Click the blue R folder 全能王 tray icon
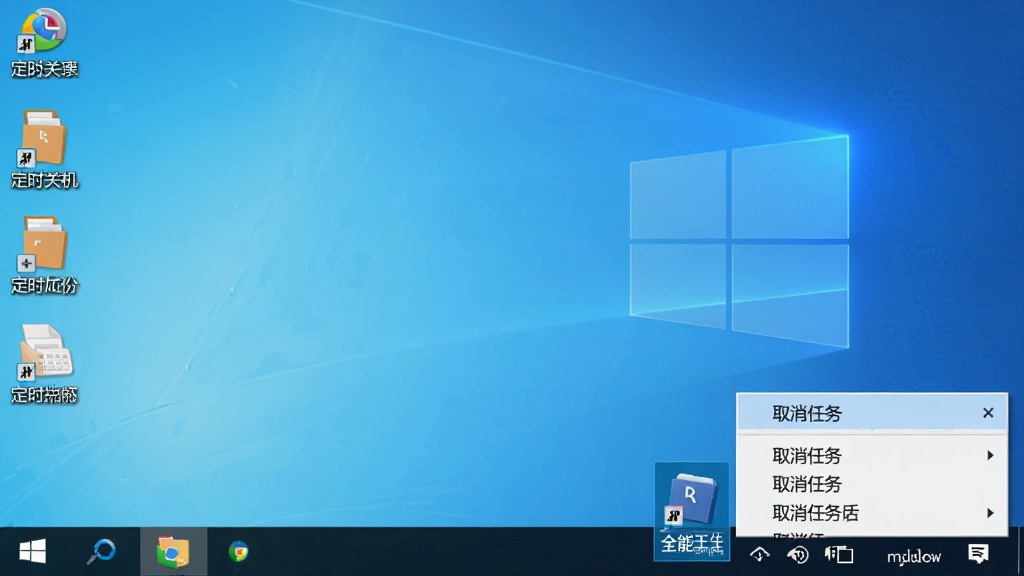The height and width of the screenshot is (576, 1024). click(692, 511)
